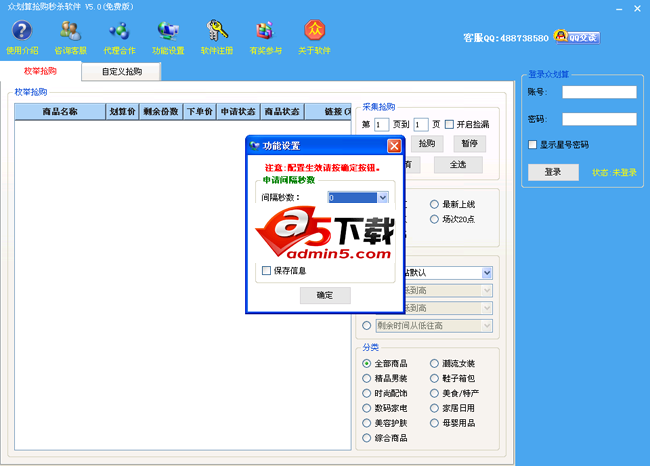Viewport: 650px width, 466px height.
Task: Select the 综合商品 category radio
Action: pyautogui.click(x=366, y=438)
